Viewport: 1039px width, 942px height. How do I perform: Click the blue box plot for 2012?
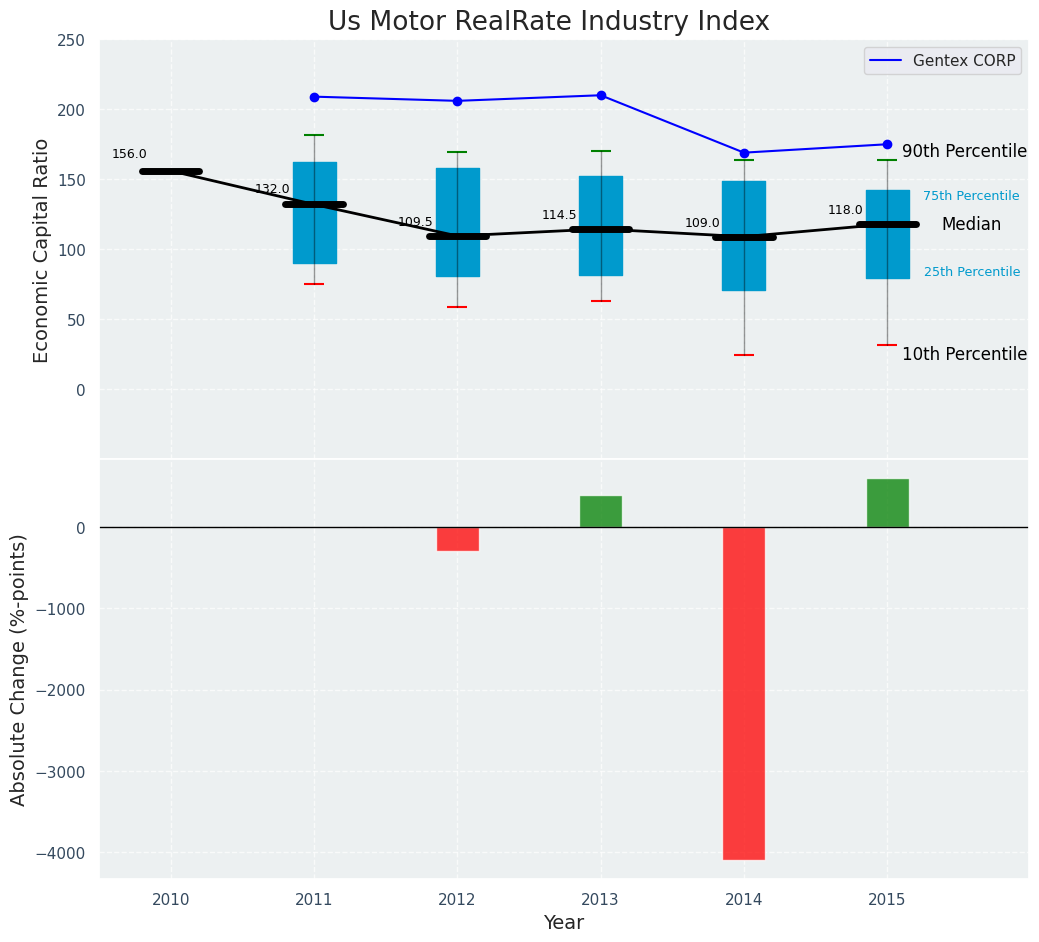click(458, 190)
